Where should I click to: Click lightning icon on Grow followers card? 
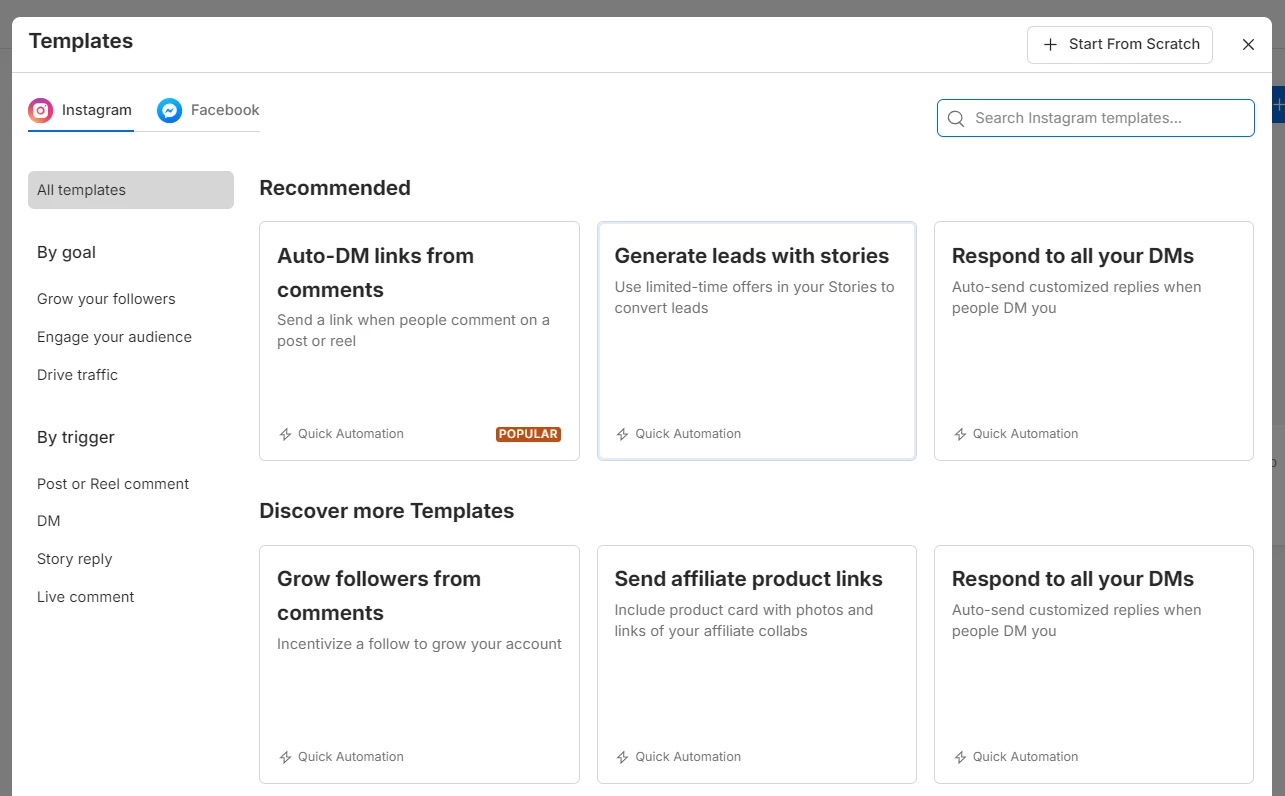click(x=285, y=757)
